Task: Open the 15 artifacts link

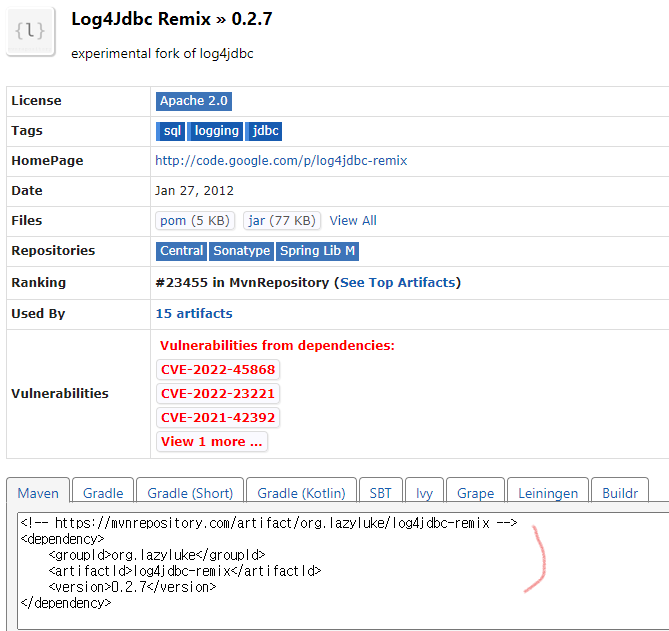Action: (194, 314)
